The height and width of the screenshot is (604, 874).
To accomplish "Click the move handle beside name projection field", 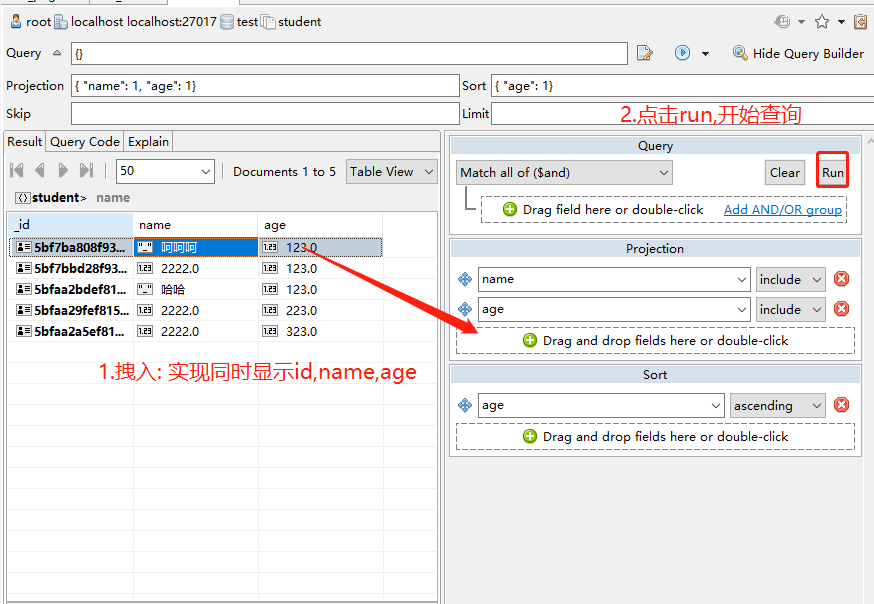I will [x=464, y=279].
